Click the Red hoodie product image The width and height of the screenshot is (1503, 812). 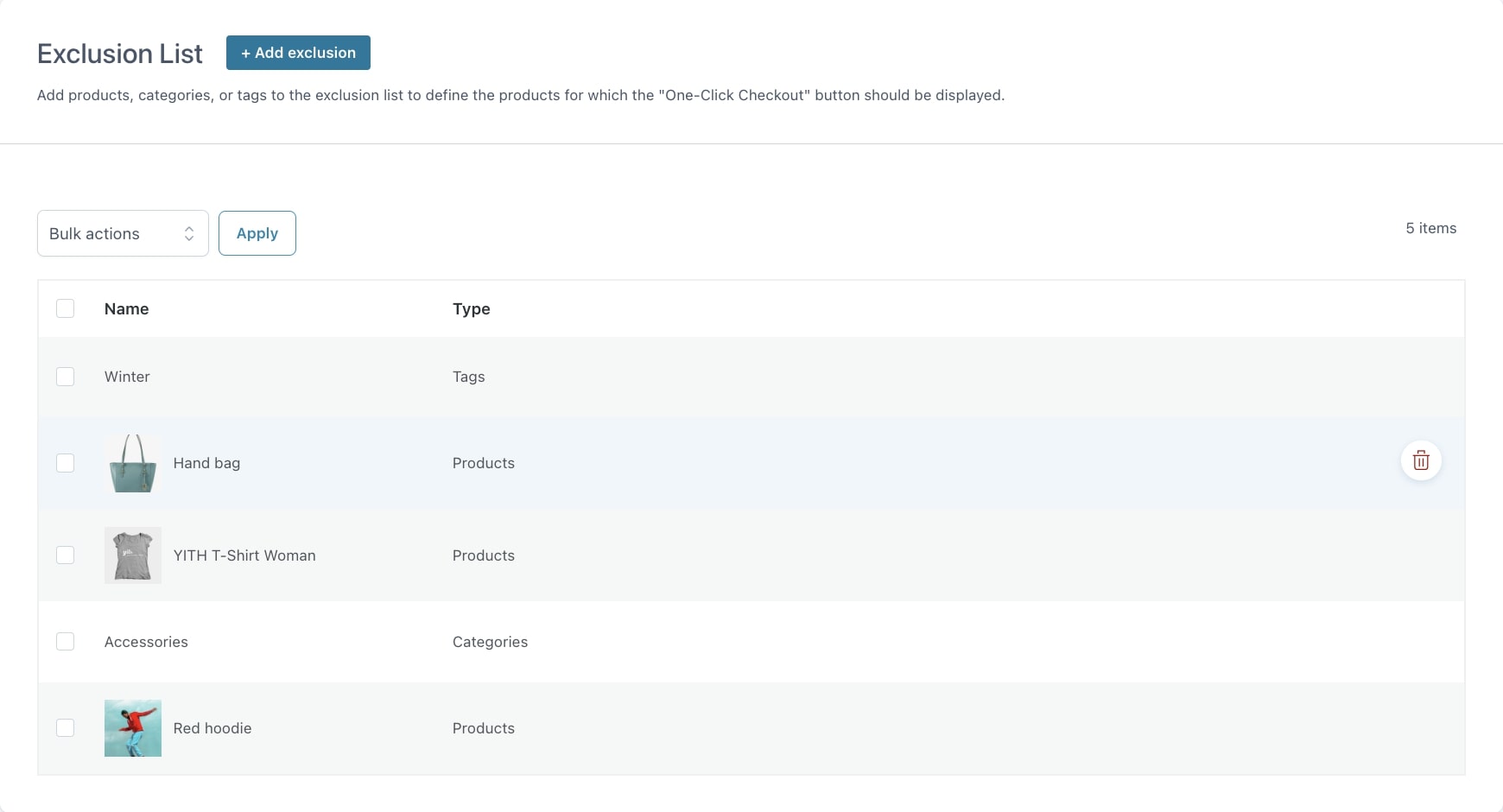(x=133, y=728)
